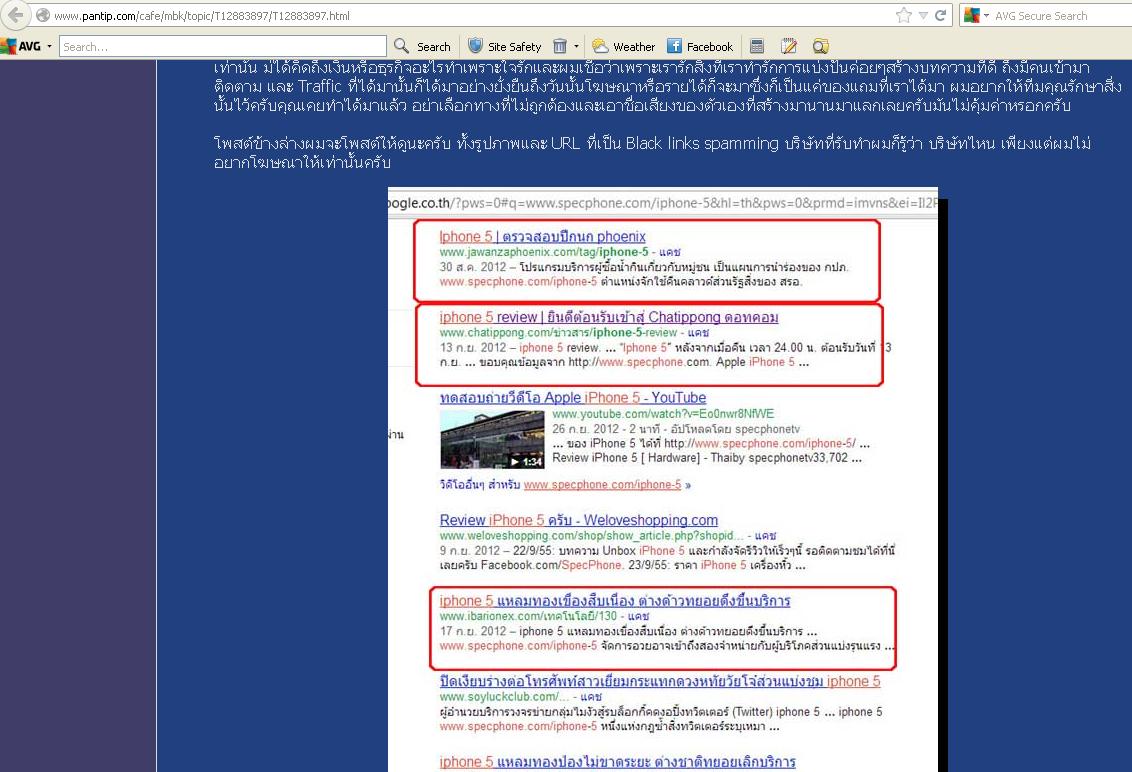This screenshot has width=1132, height=772.
Task: Open the Facebook toolbar button
Action: 700,46
